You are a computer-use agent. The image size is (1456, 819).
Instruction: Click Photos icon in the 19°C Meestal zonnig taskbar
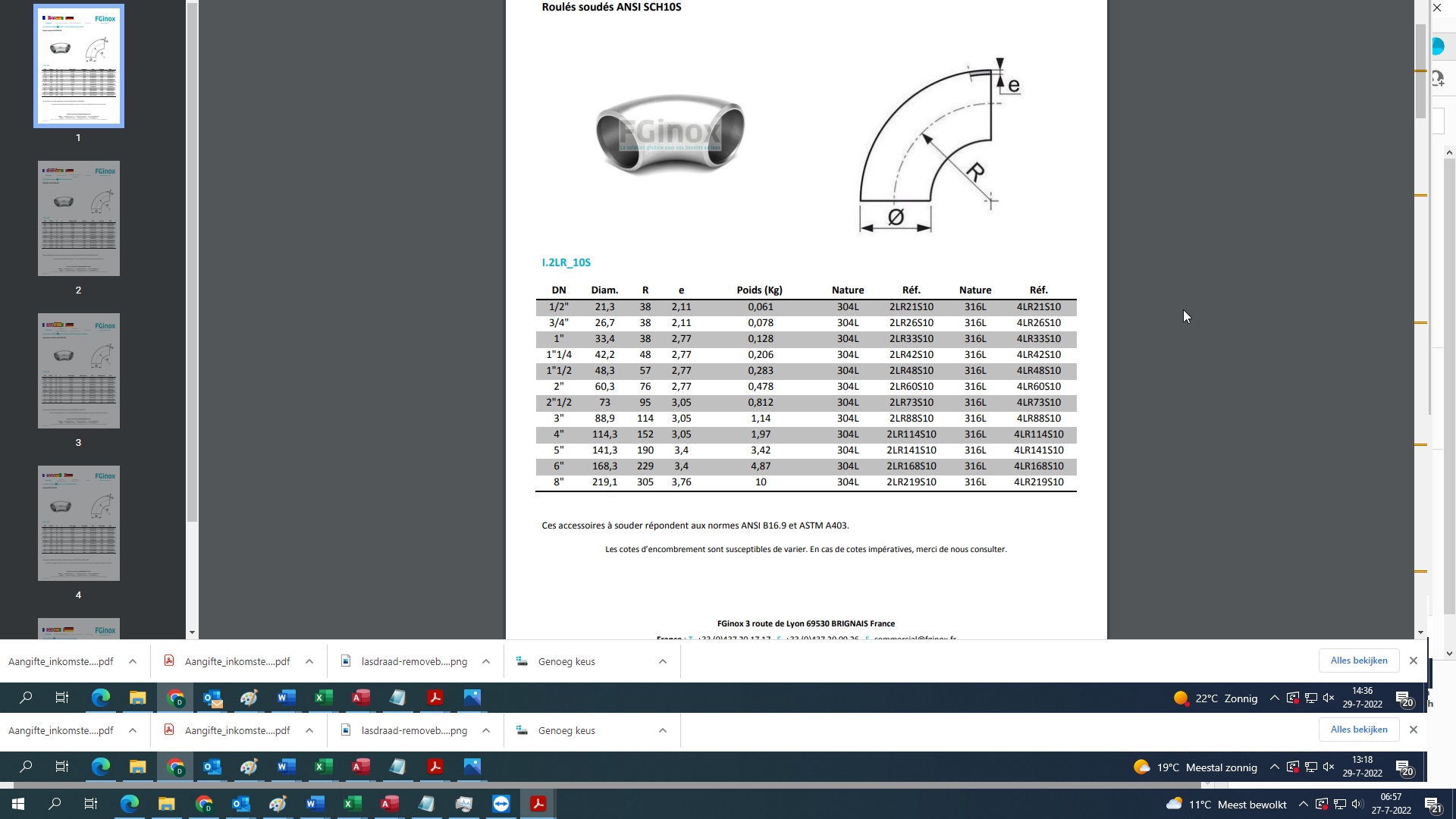coord(472,767)
